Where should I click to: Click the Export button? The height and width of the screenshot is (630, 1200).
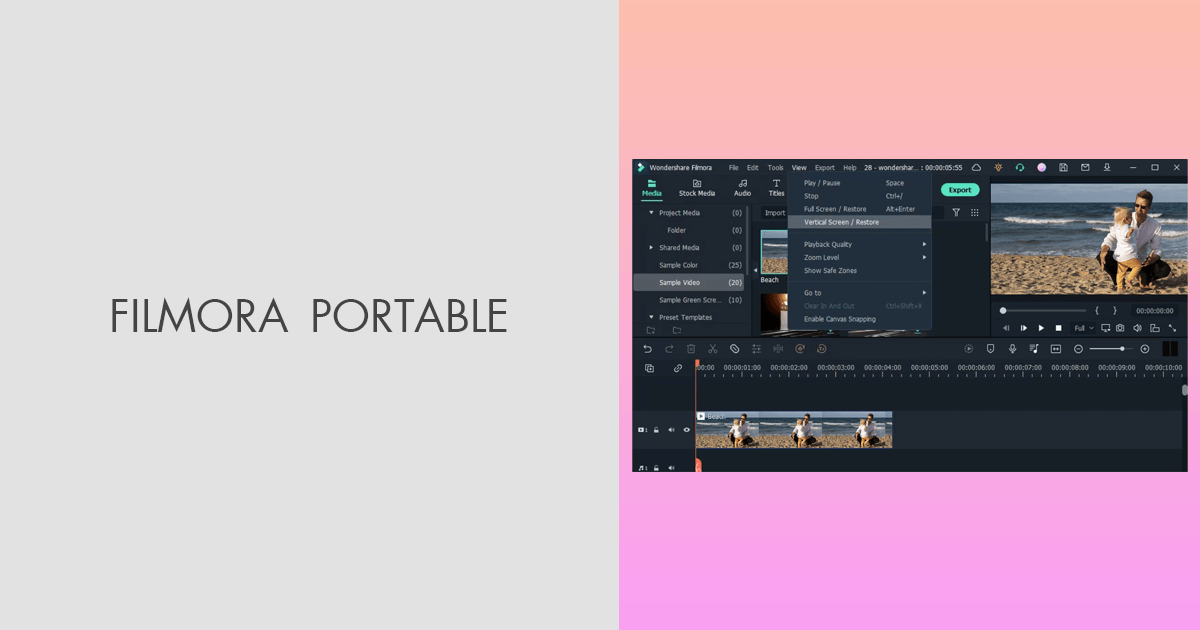pyautogui.click(x=960, y=190)
